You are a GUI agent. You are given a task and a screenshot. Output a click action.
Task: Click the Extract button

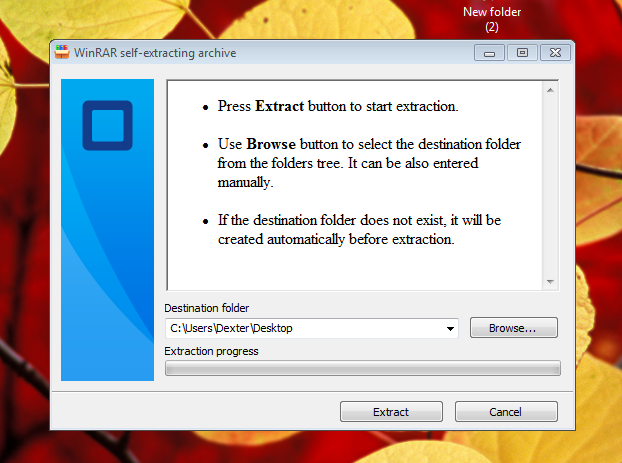(391, 411)
